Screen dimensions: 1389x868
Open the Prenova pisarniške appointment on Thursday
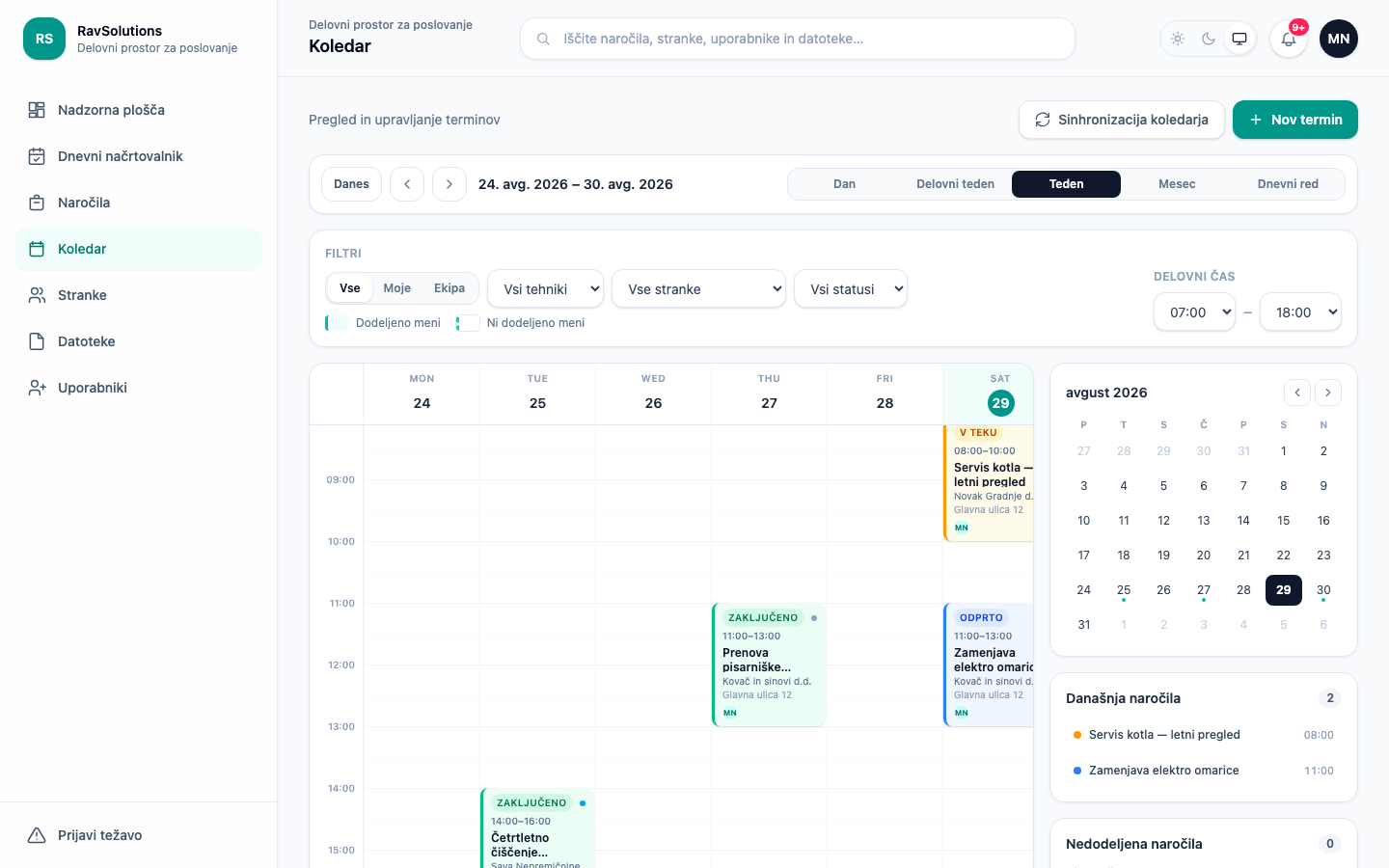[769, 665]
